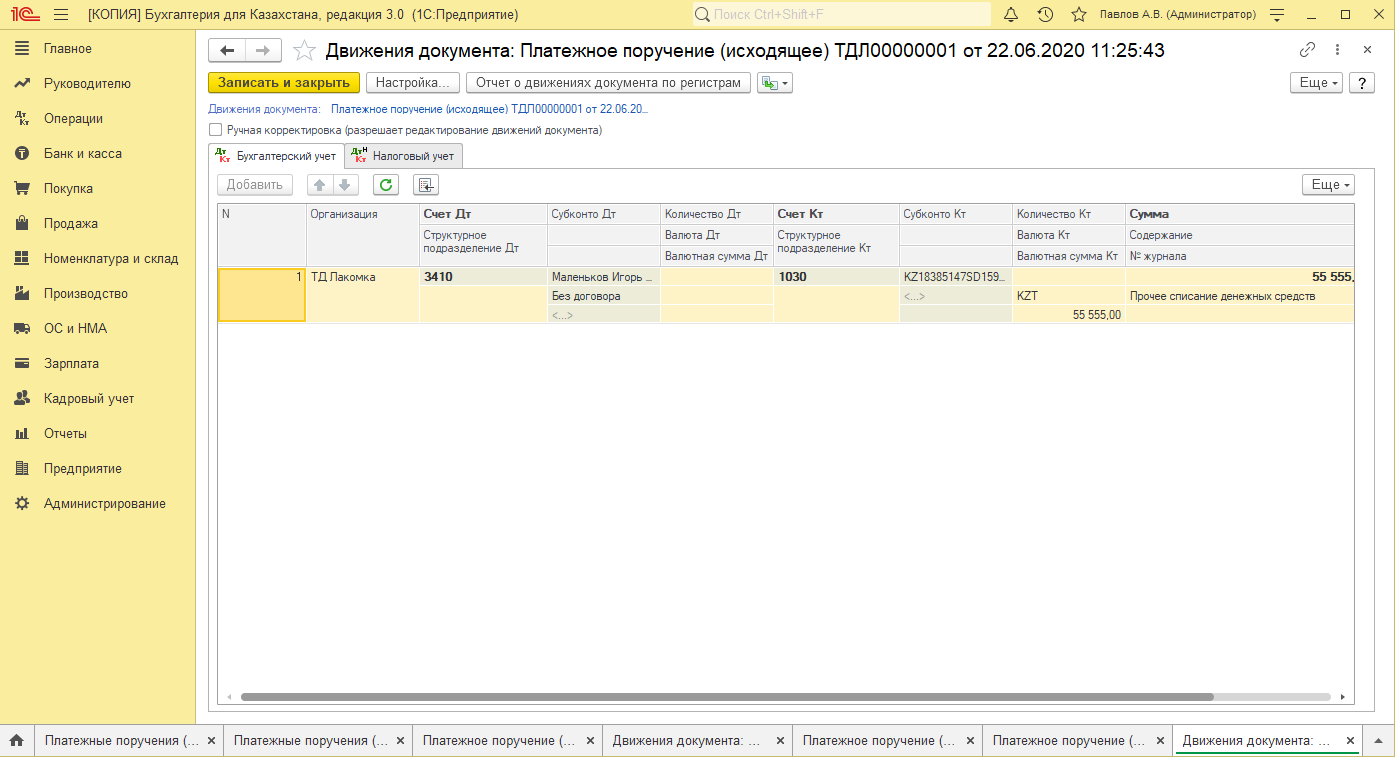Click the Счет Дт column header

[x=483, y=214]
